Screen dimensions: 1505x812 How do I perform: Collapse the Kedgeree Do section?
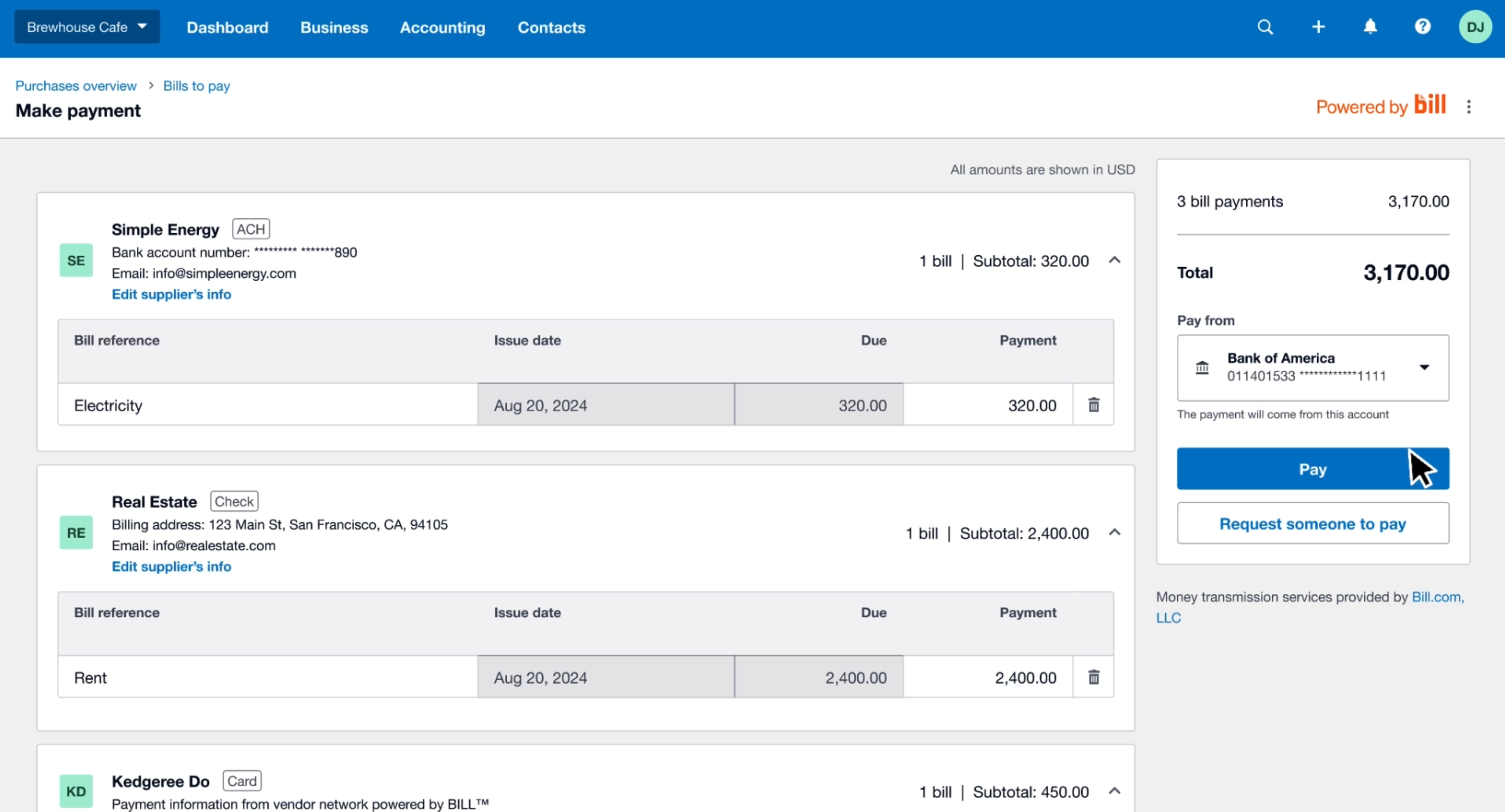click(x=1114, y=791)
